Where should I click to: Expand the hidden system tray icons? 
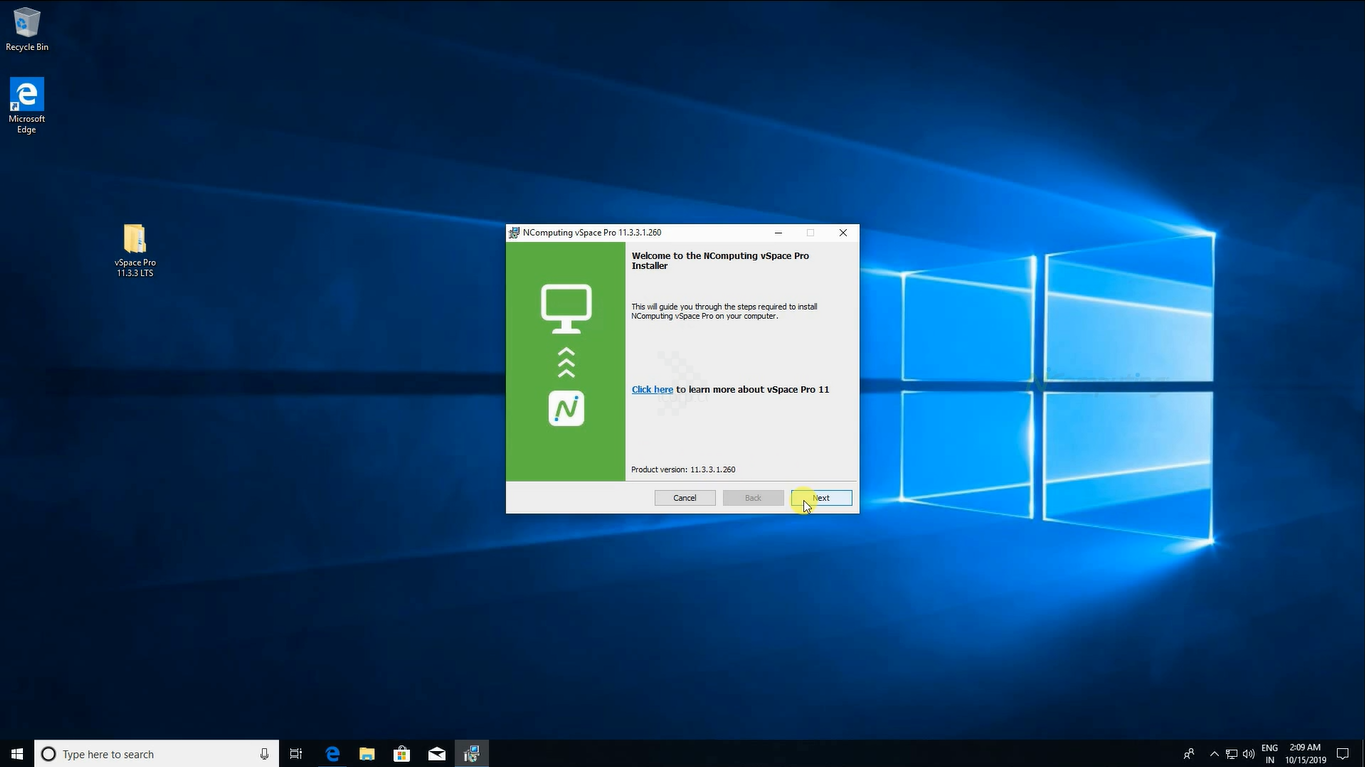[x=1214, y=754]
